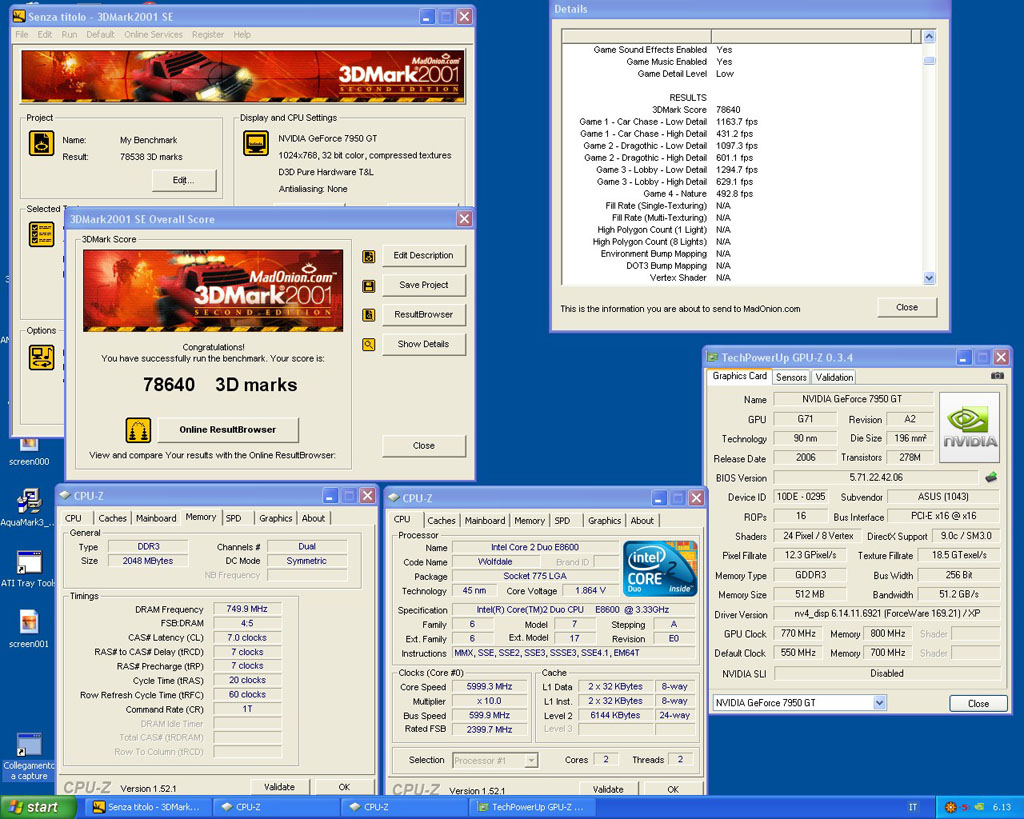
Task: Click Validate in the left CPU-Z window
Action: pyautogui.click(x=279, y=787)
